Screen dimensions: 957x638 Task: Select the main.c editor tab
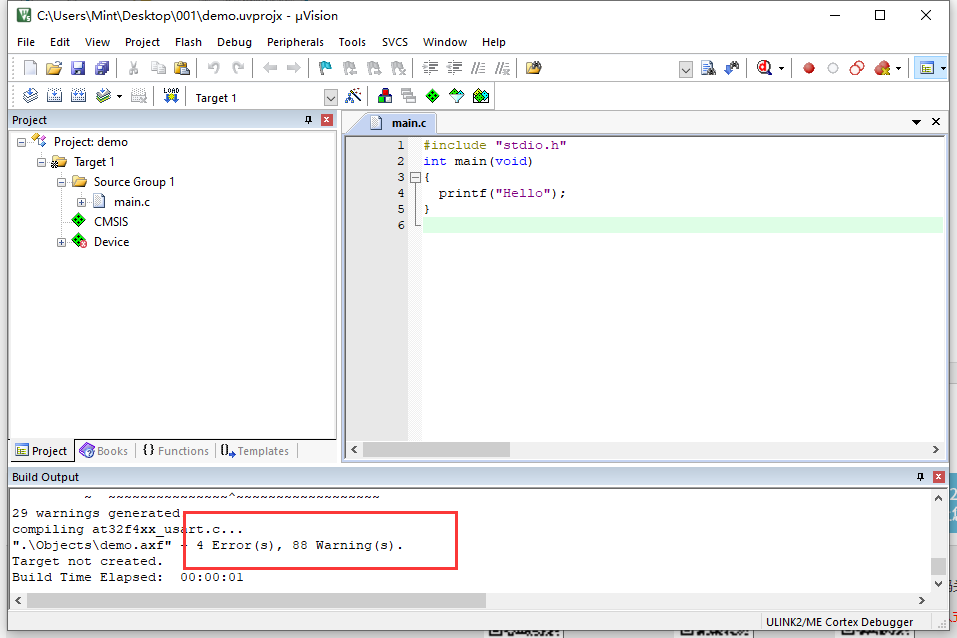tap(400, 123)
